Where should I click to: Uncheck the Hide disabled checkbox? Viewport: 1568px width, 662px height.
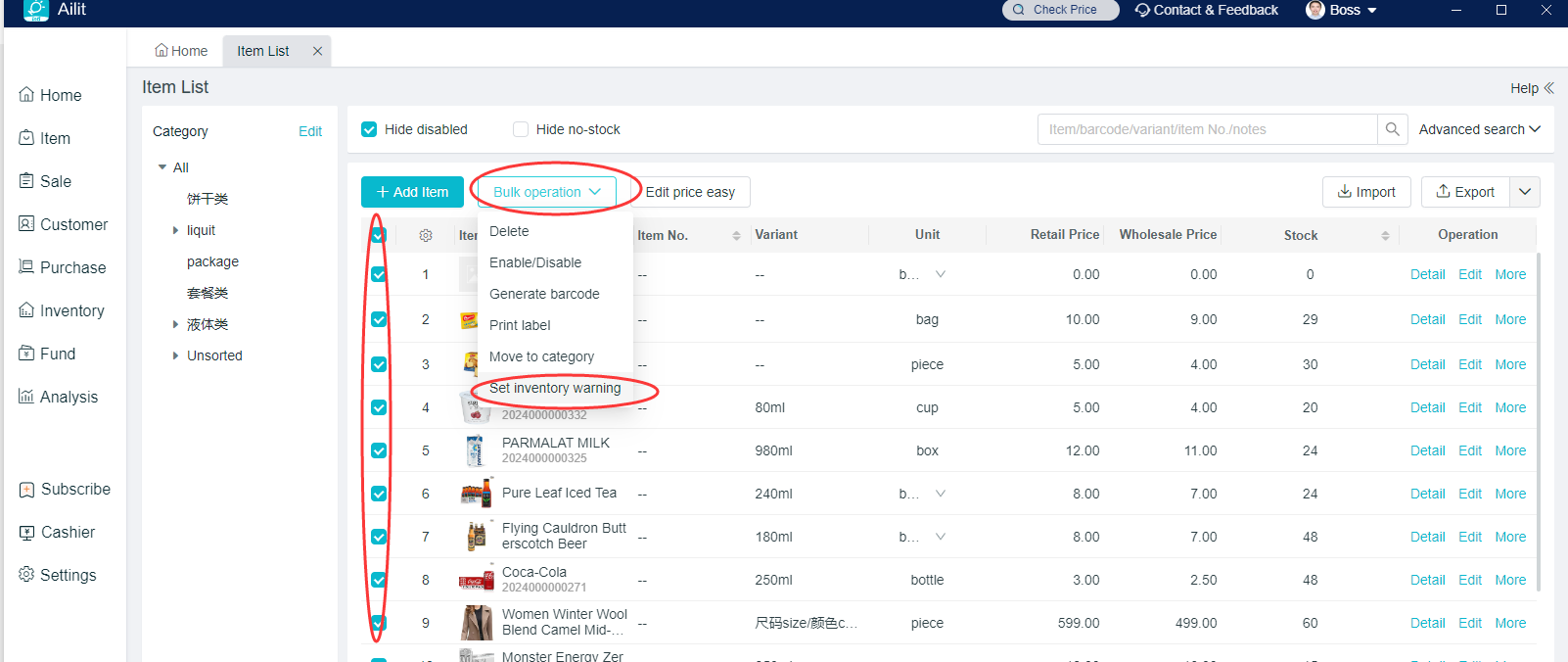pyautogui.click(x=369, y=129)
